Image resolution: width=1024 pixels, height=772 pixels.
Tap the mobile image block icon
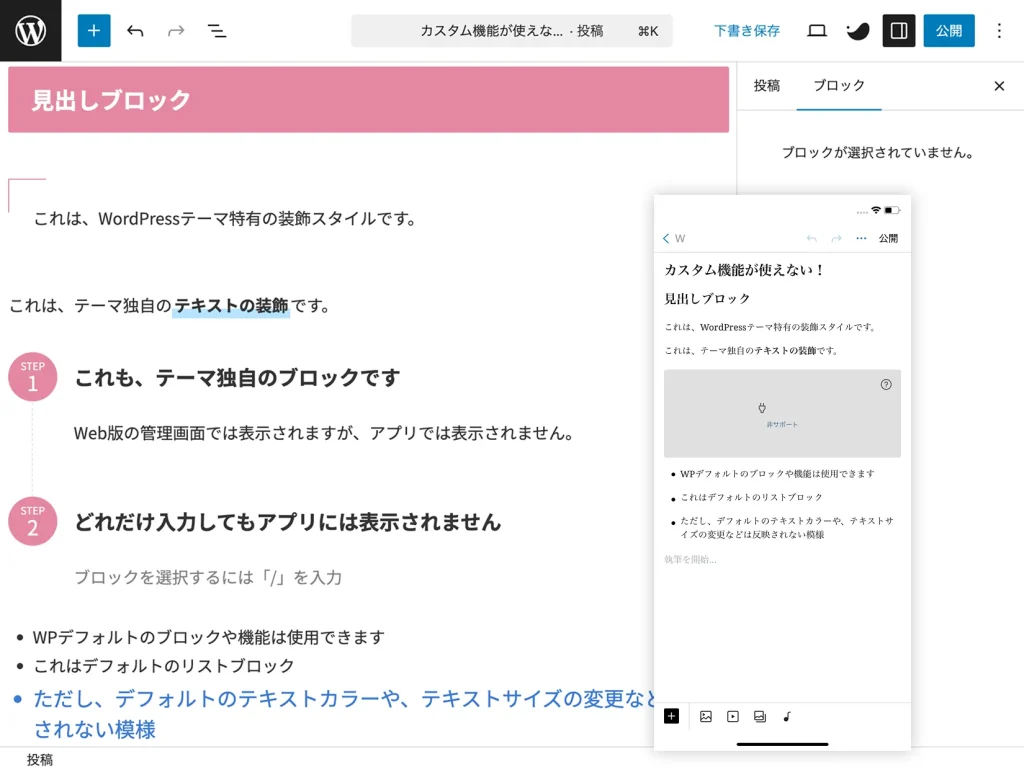pyautogui.click(x=706, y=716)
